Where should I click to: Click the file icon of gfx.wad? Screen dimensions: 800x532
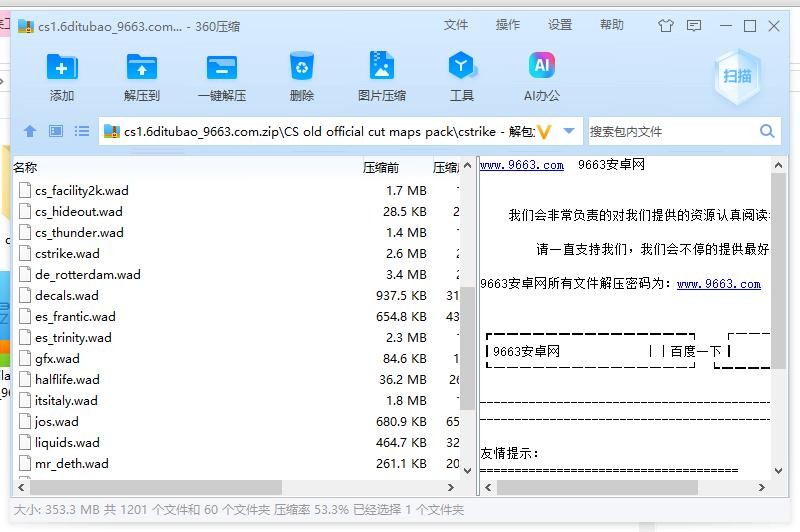point(24,358)
